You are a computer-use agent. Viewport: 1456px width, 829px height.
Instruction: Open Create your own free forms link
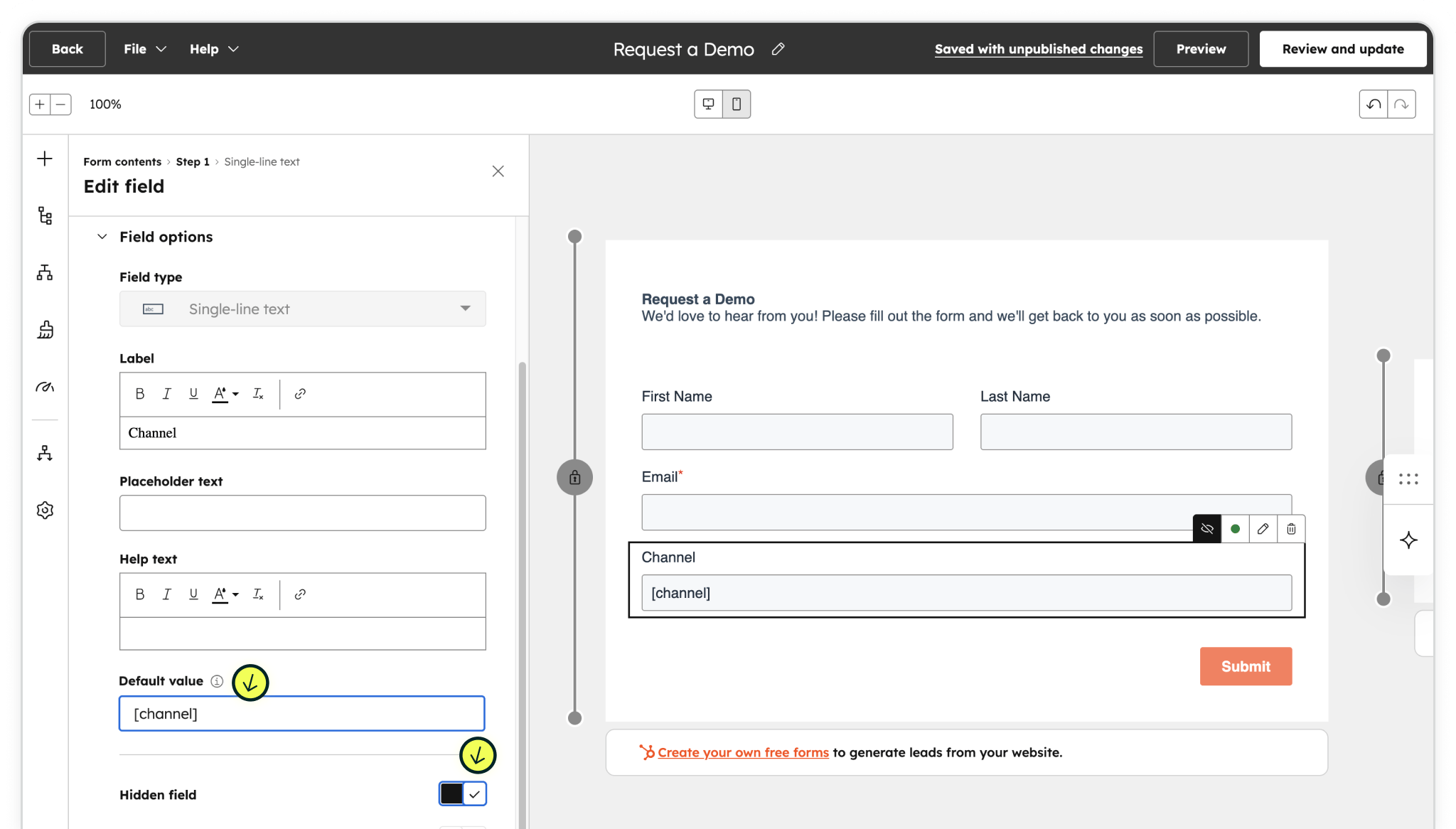(x=743, y=753)
